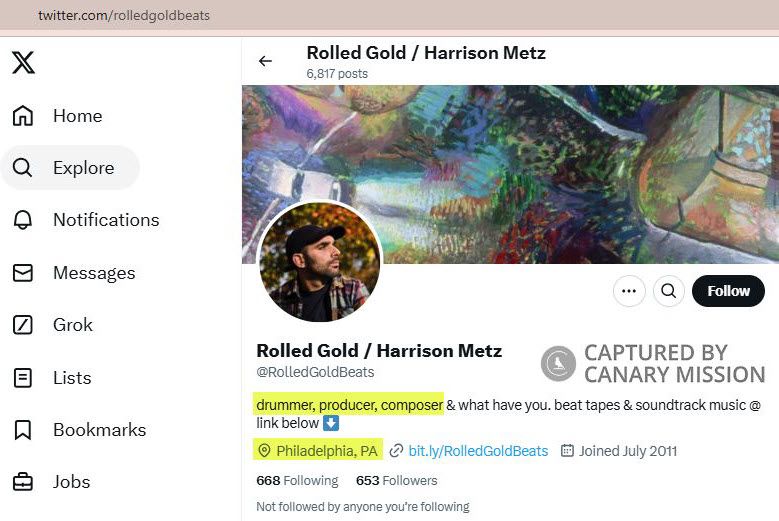
Task: Open Notifications bell in sidebar
Action: coord(85,220)
